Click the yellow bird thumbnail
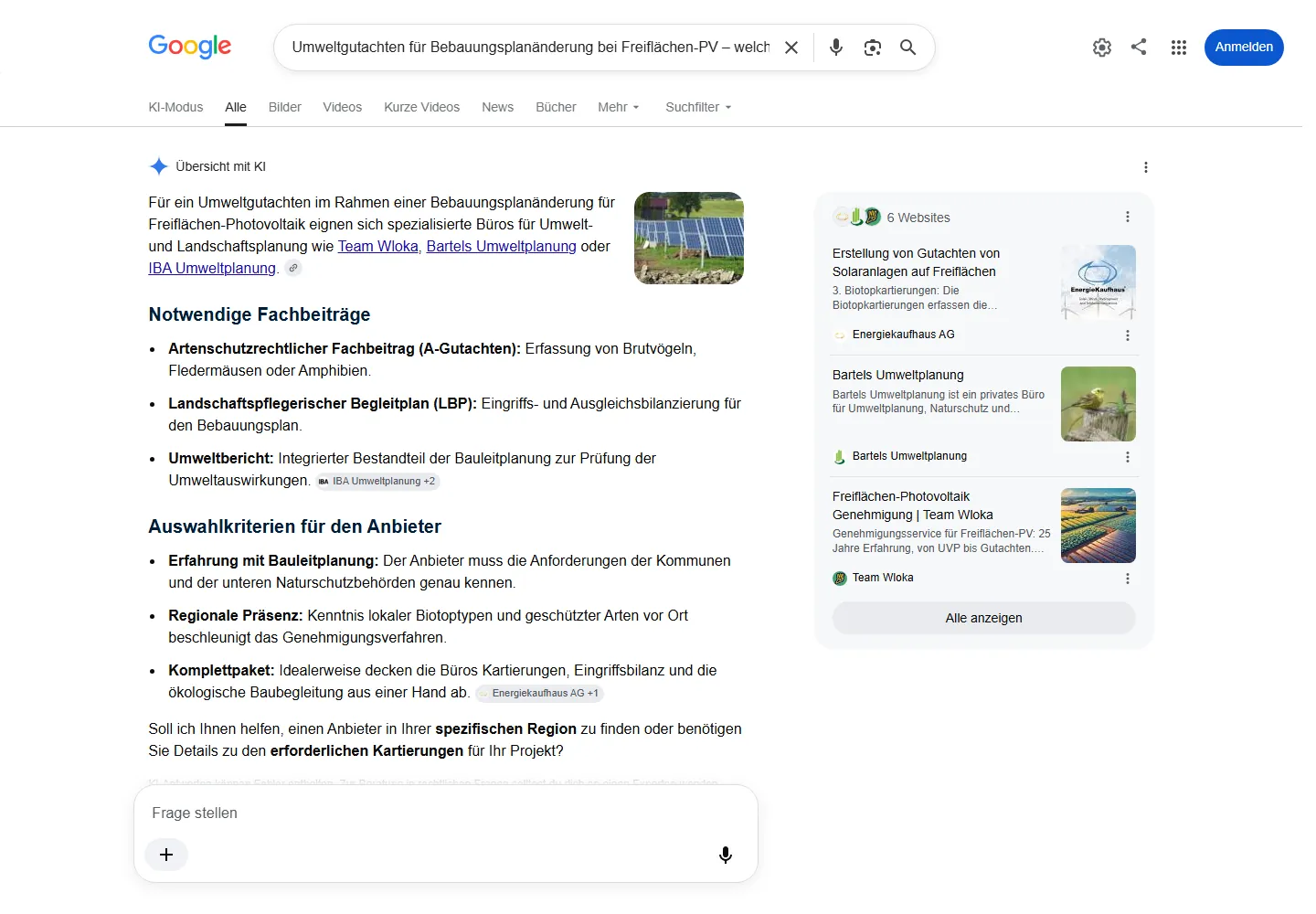This screenshot has height=914, width=1316. 1098,404
